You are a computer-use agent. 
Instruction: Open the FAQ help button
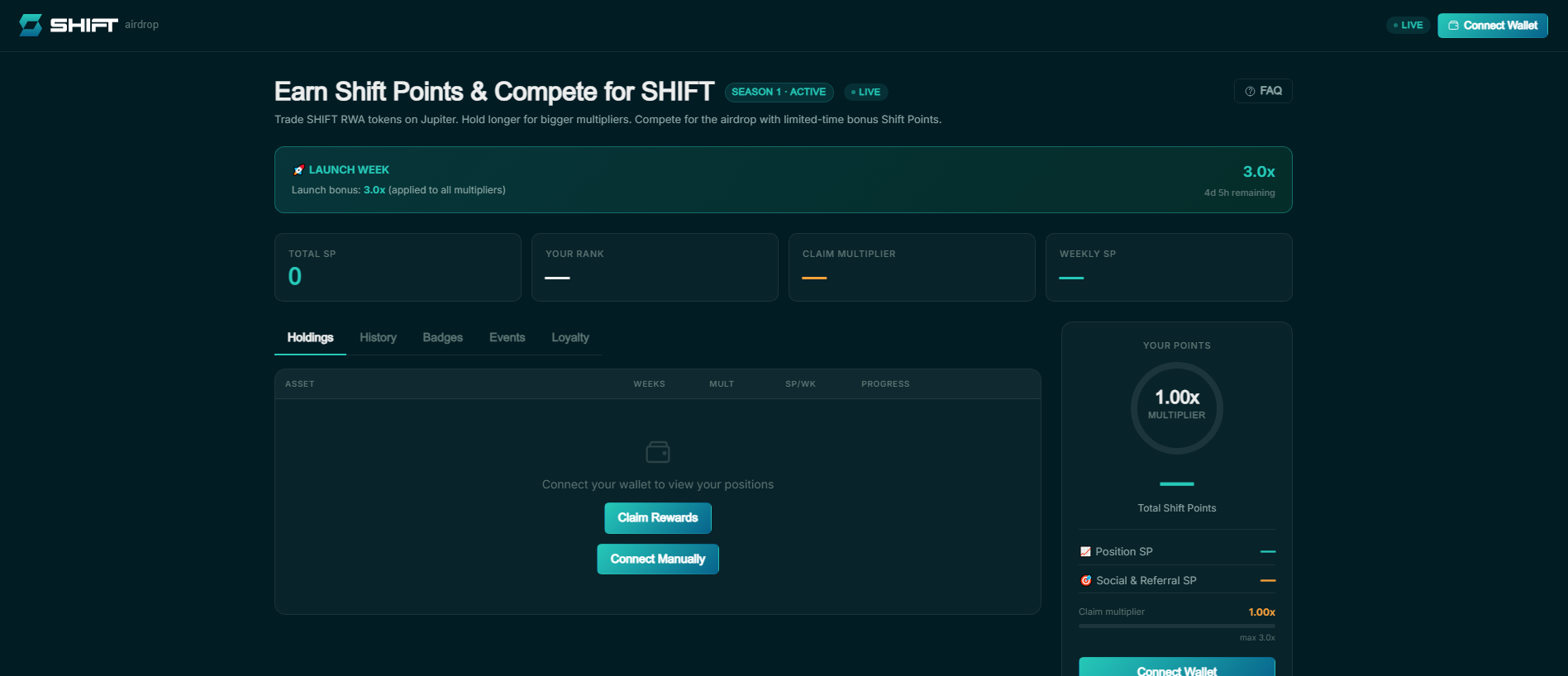1263,91
